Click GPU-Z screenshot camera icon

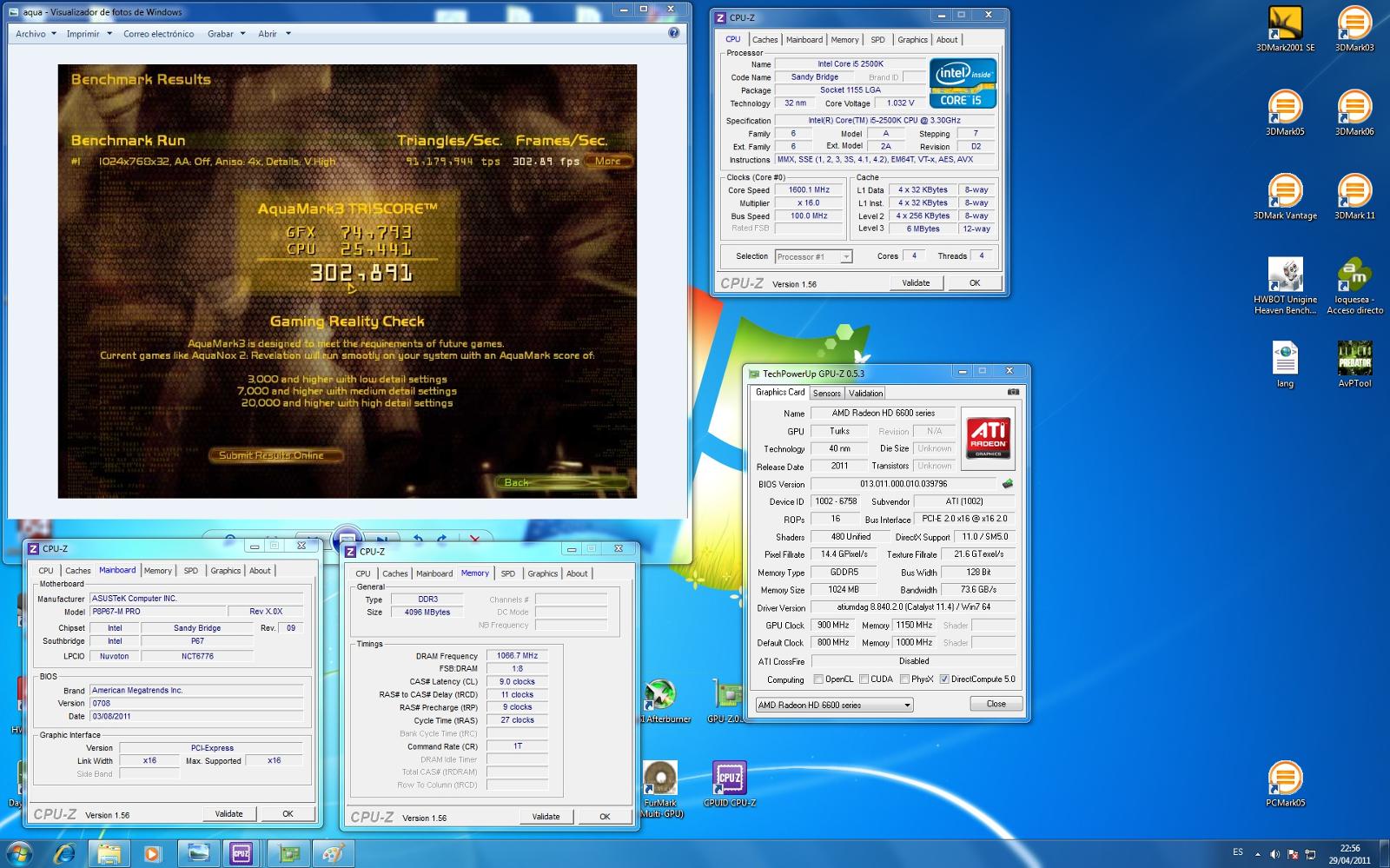[1013, 393]
